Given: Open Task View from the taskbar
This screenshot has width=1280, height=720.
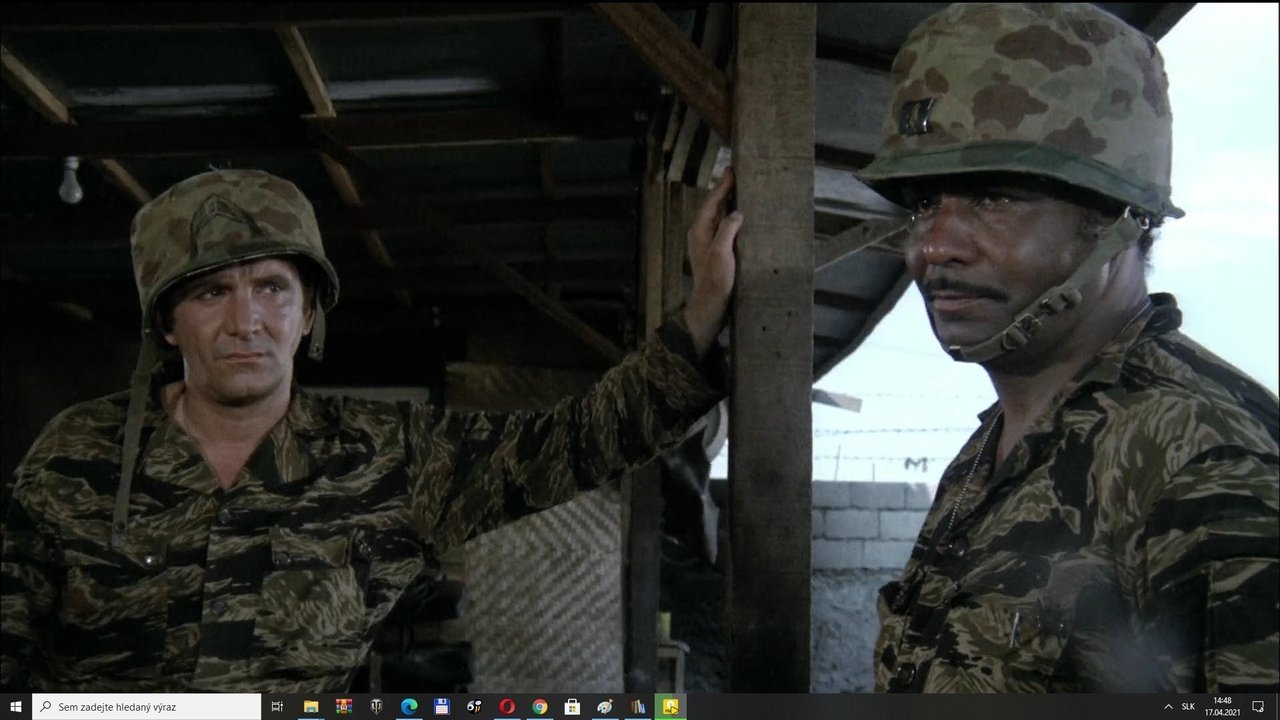Looking at the screenshot, I should point(277,706).
